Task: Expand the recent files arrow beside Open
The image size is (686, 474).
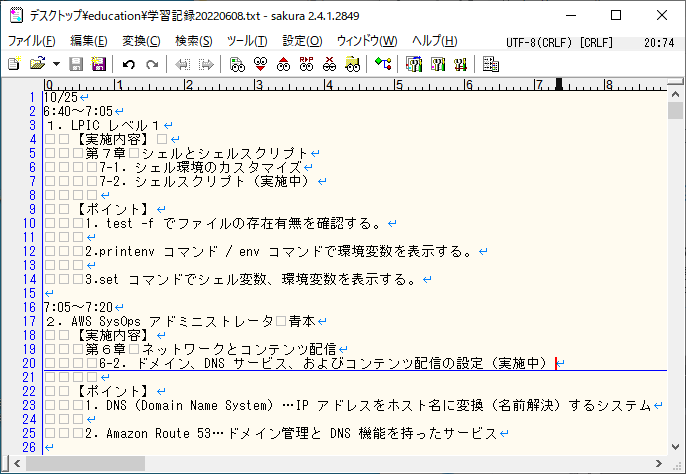Action: tap(56, 64)
